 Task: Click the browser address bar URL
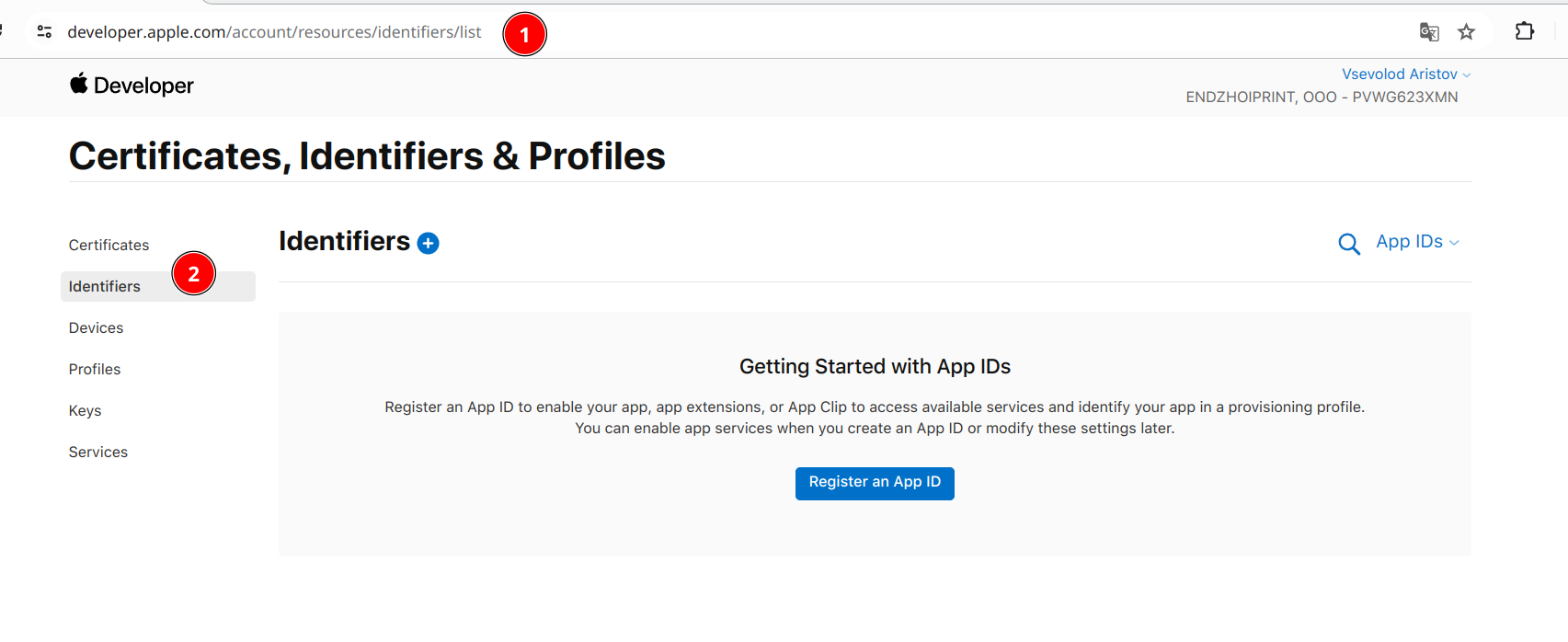[x=274, y=32]
